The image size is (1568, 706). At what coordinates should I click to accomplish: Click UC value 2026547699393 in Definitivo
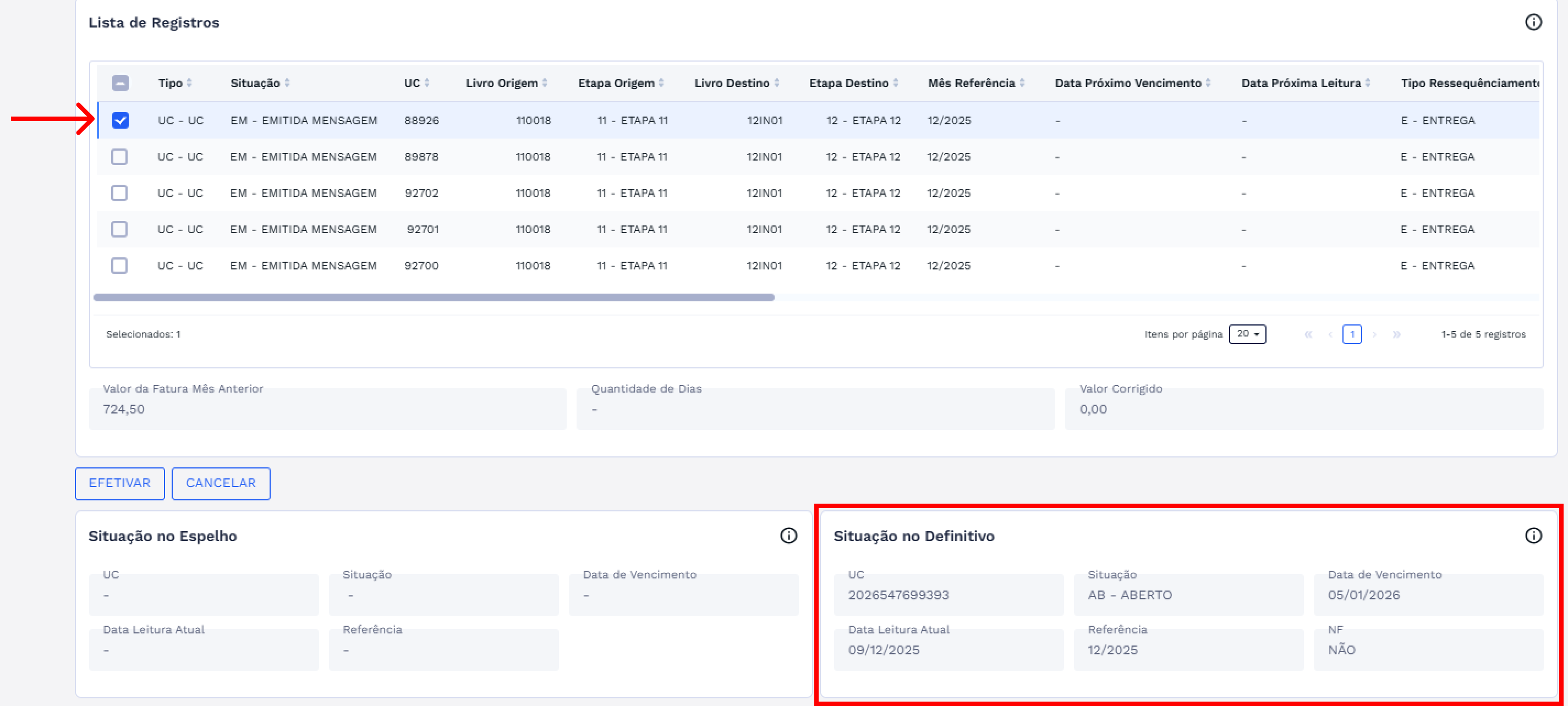click(898, 595)
